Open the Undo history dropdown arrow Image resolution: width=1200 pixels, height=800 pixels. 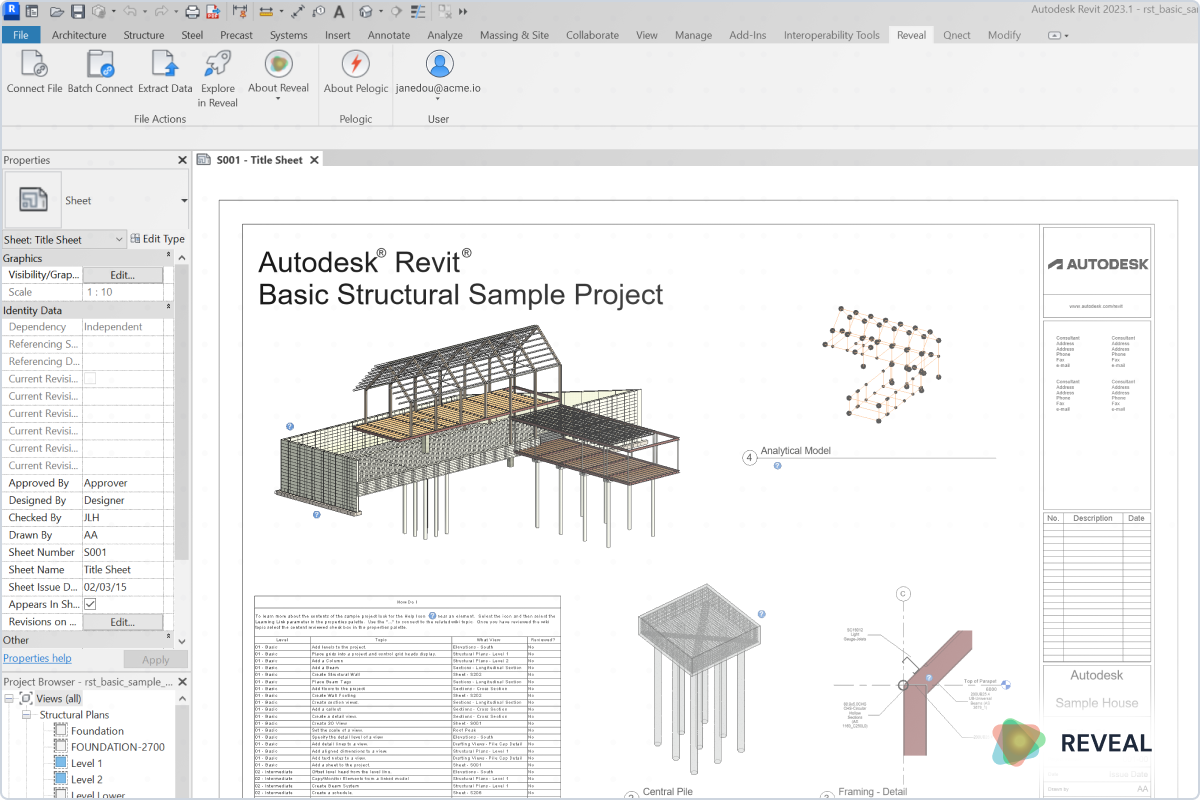point(145,12)
